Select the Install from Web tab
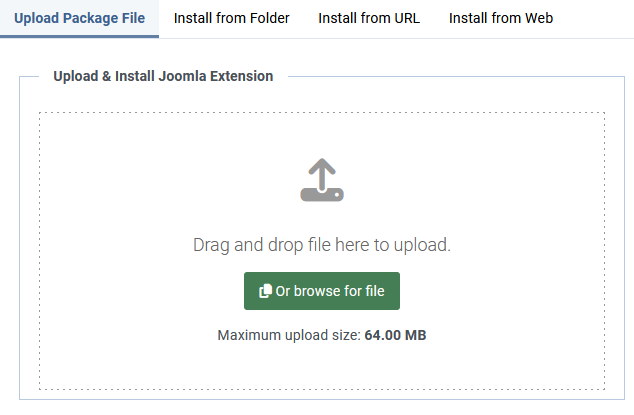 (501, 18)
